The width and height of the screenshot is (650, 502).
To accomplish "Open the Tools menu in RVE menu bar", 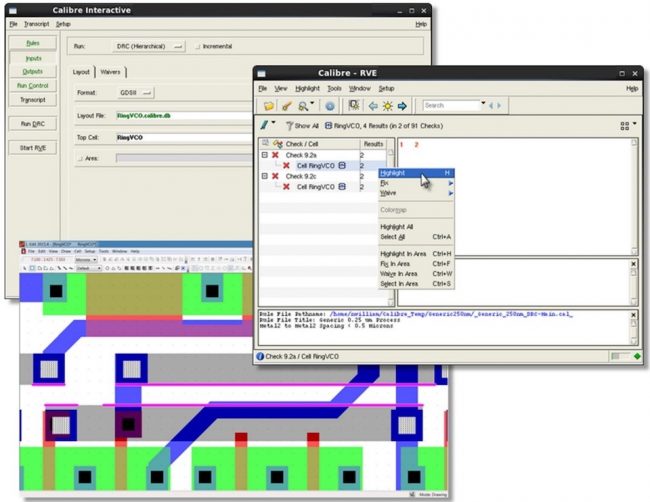I will click(334, 88).
